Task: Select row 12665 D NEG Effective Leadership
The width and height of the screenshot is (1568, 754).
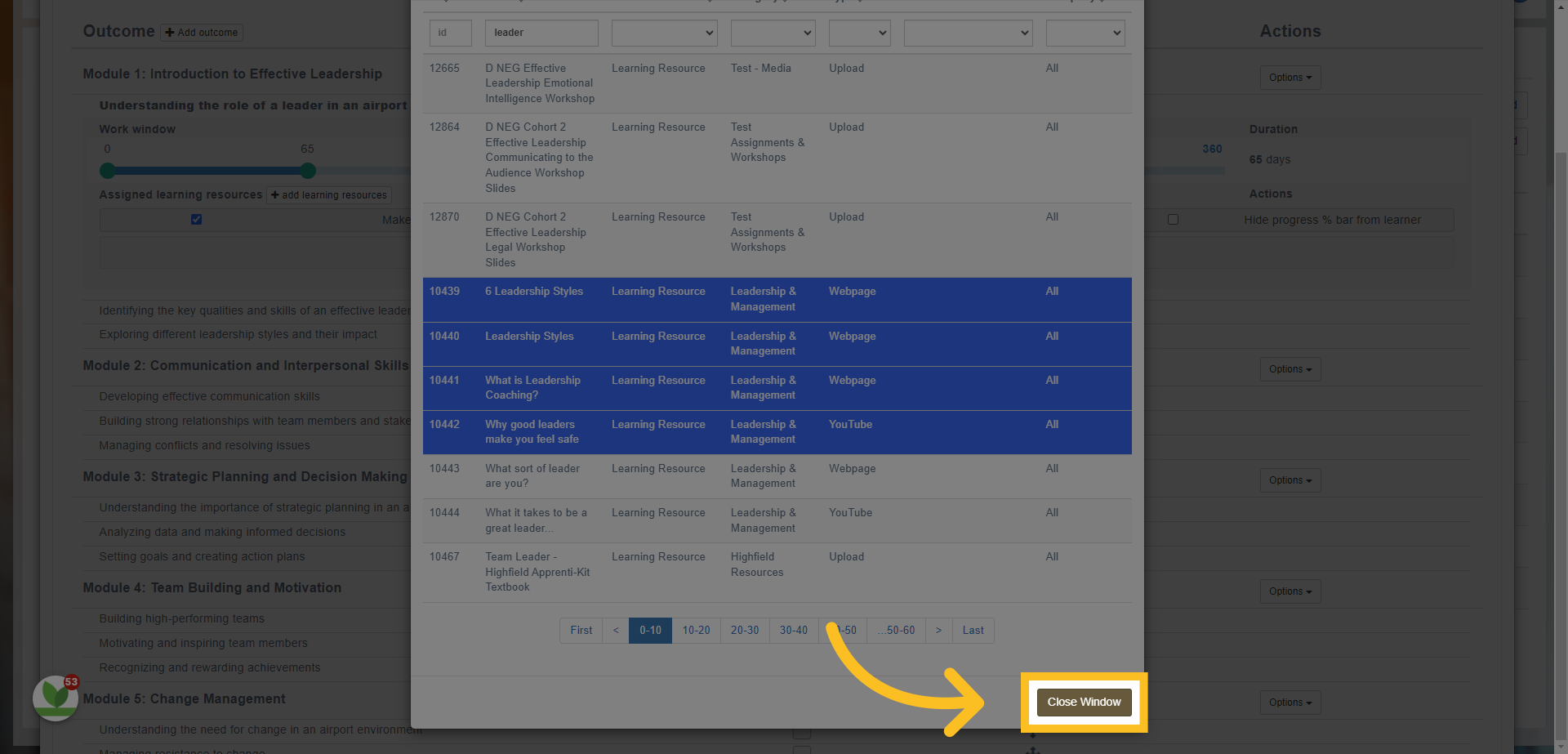Action: pos(777,83)
